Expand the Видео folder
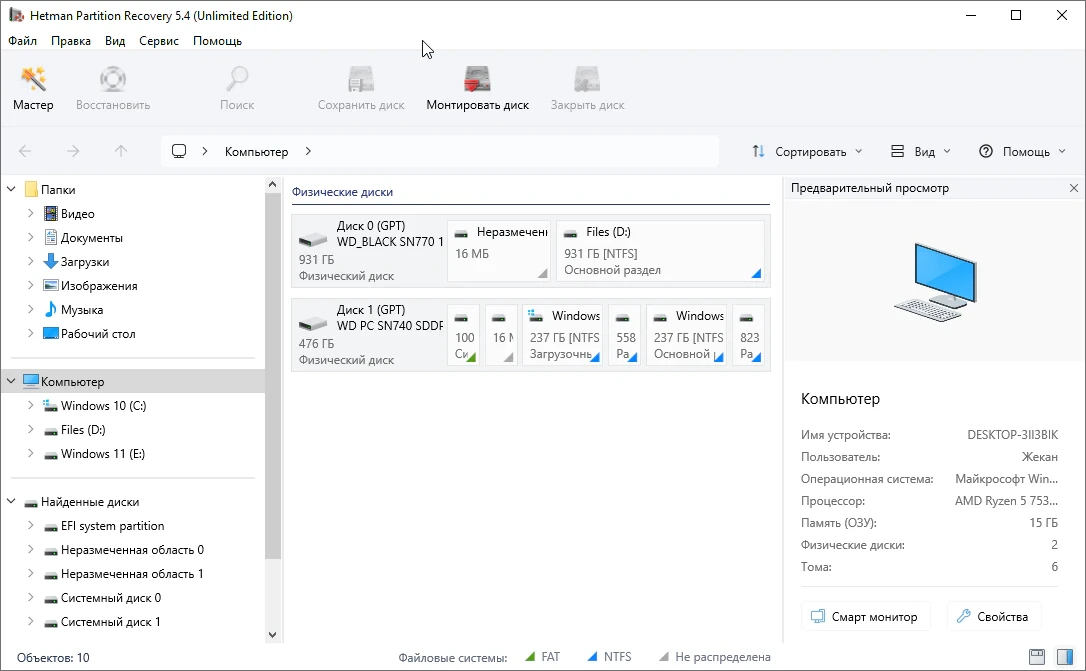 point(30,213)
